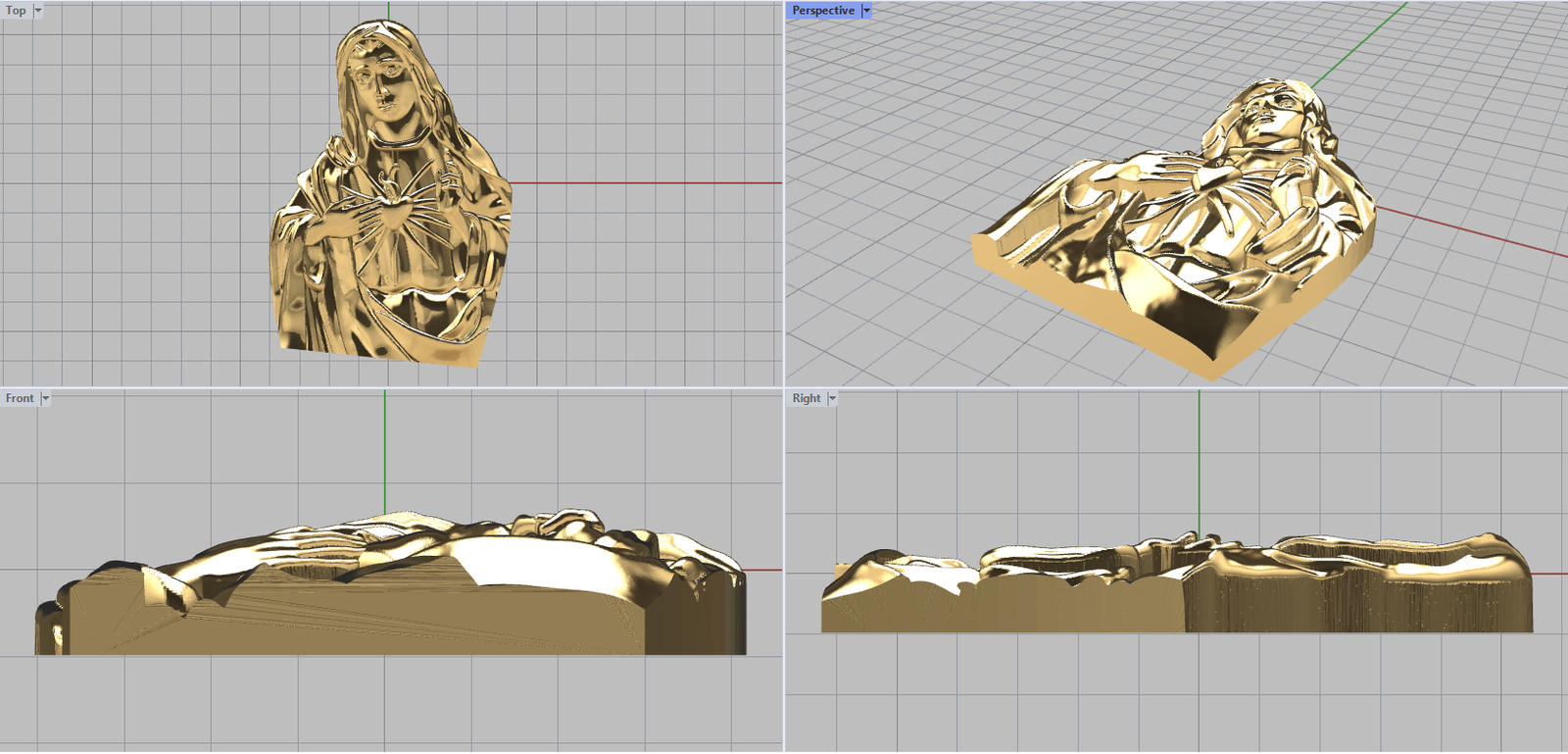1568x754 pixels.
Task: Open the Front viewport dropdown arrow
Action: click(x=45, y=399)
